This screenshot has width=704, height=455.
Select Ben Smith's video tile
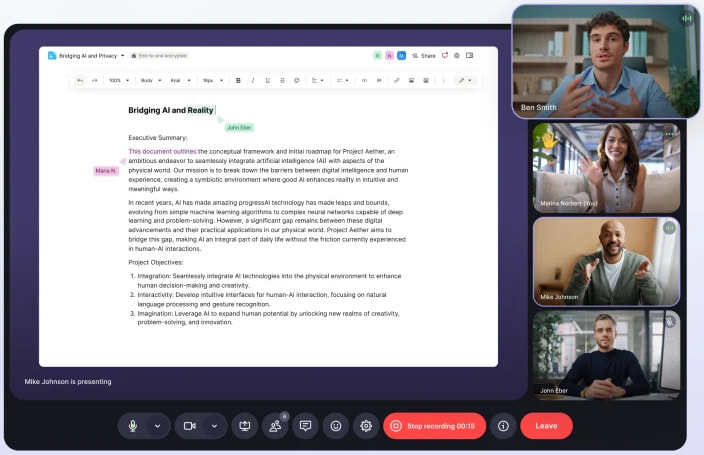(x=605, y=60)
